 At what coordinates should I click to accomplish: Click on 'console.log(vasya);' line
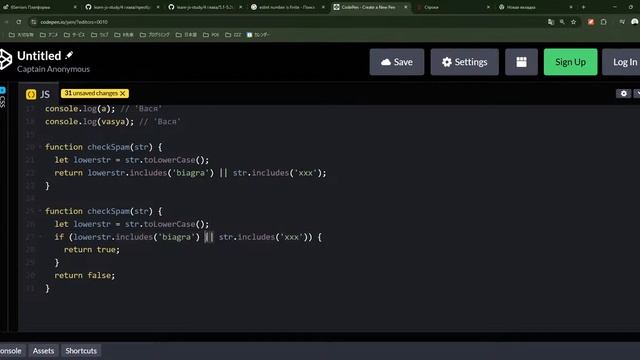point(89,122)
